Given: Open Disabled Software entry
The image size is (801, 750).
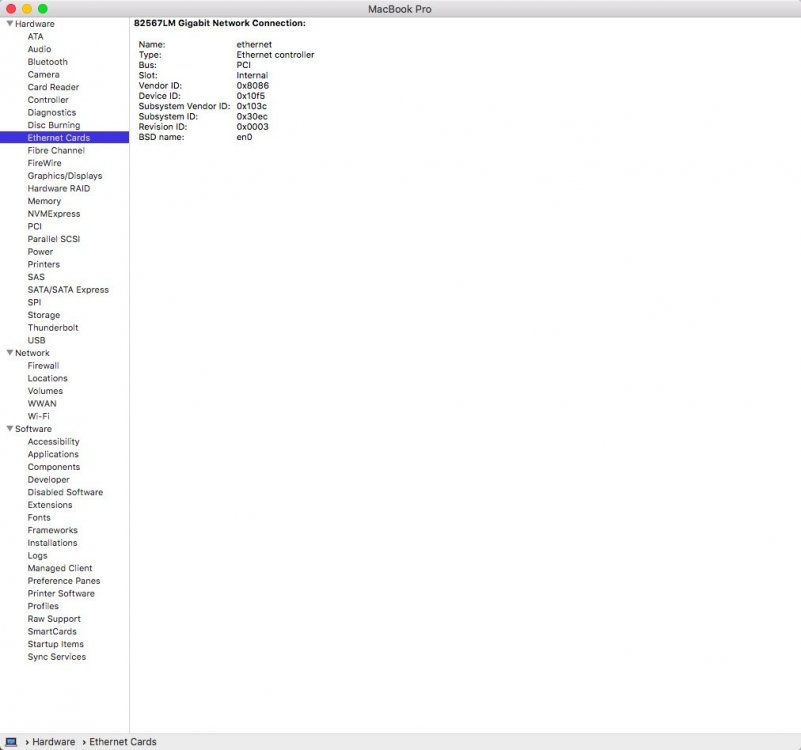Looking at the screenshot, I should 65,492.
